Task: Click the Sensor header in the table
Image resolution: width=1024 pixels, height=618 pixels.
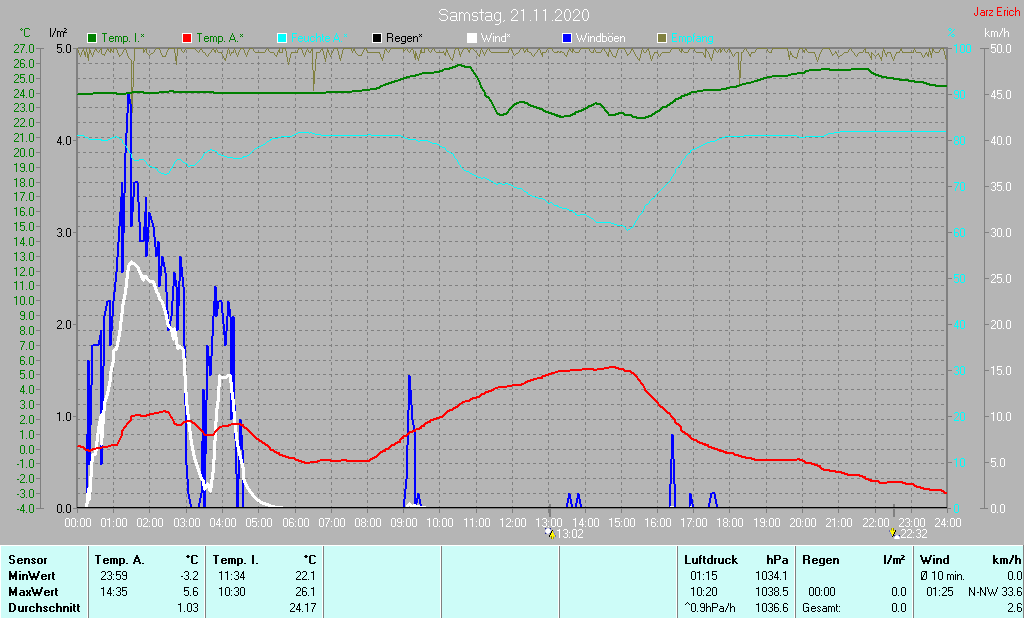Action: (x=27, y=560)
